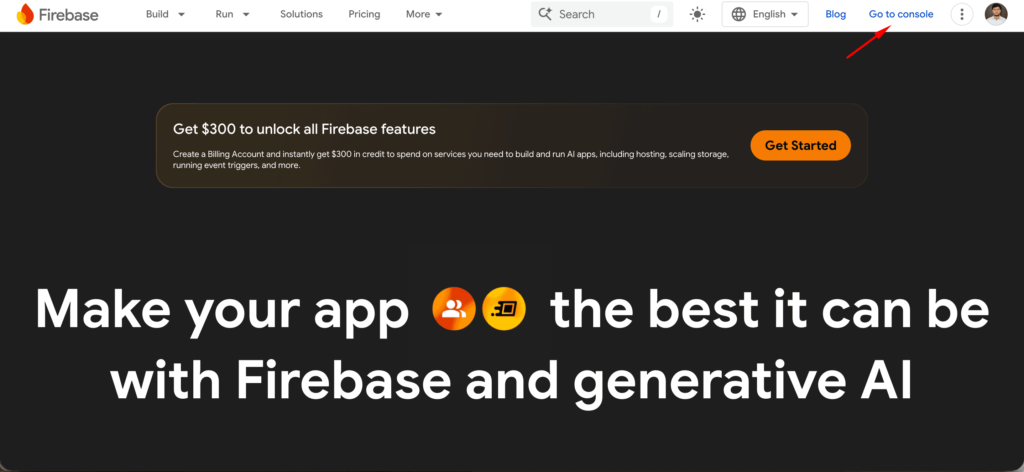Focus the Search input field

602,14
